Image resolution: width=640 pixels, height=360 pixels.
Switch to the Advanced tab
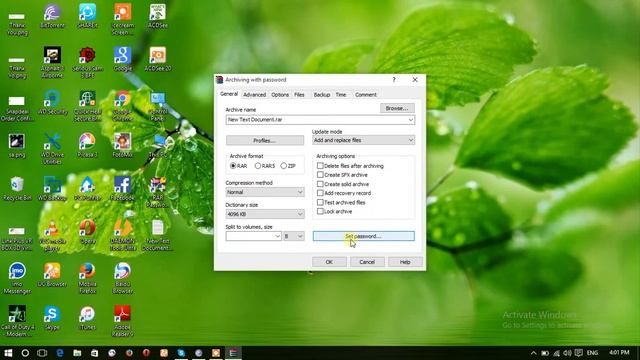(x=254, y=95)
